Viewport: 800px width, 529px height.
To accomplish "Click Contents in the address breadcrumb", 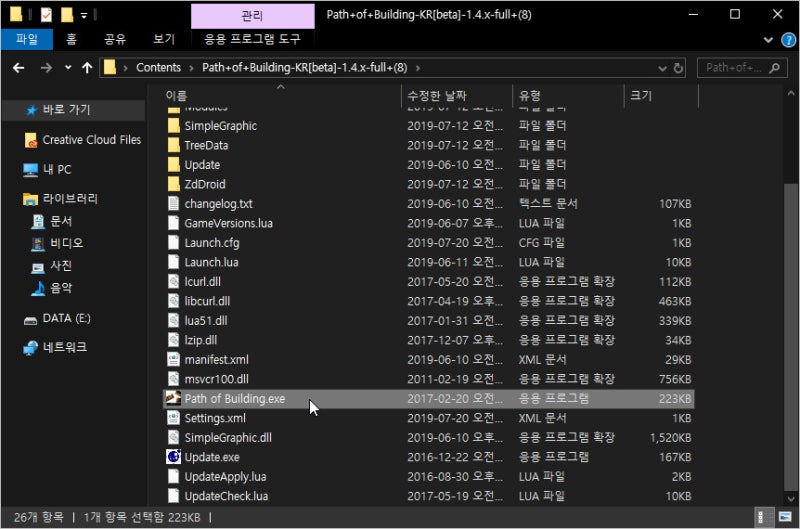I will click(158, 68).
